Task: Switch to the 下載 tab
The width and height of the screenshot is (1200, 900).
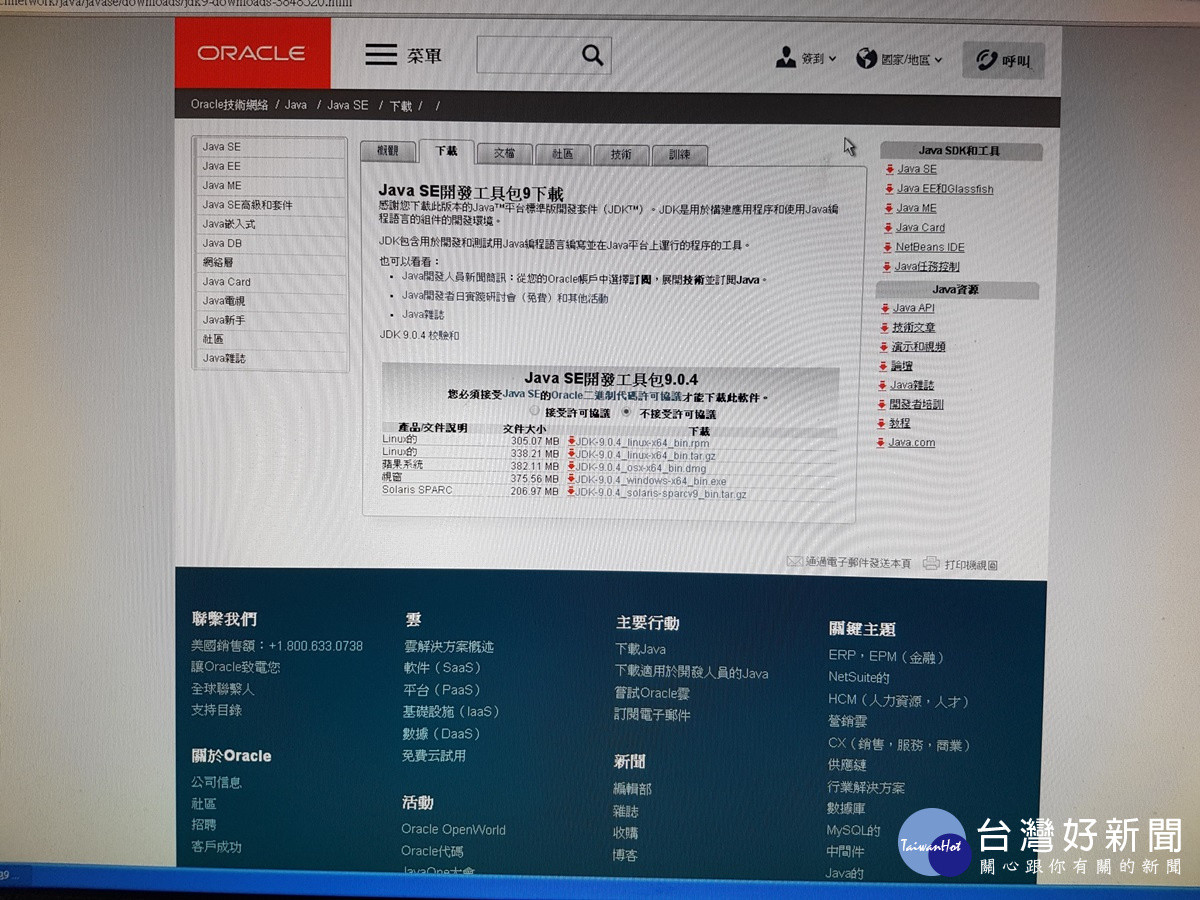Action: coord(446,151)
